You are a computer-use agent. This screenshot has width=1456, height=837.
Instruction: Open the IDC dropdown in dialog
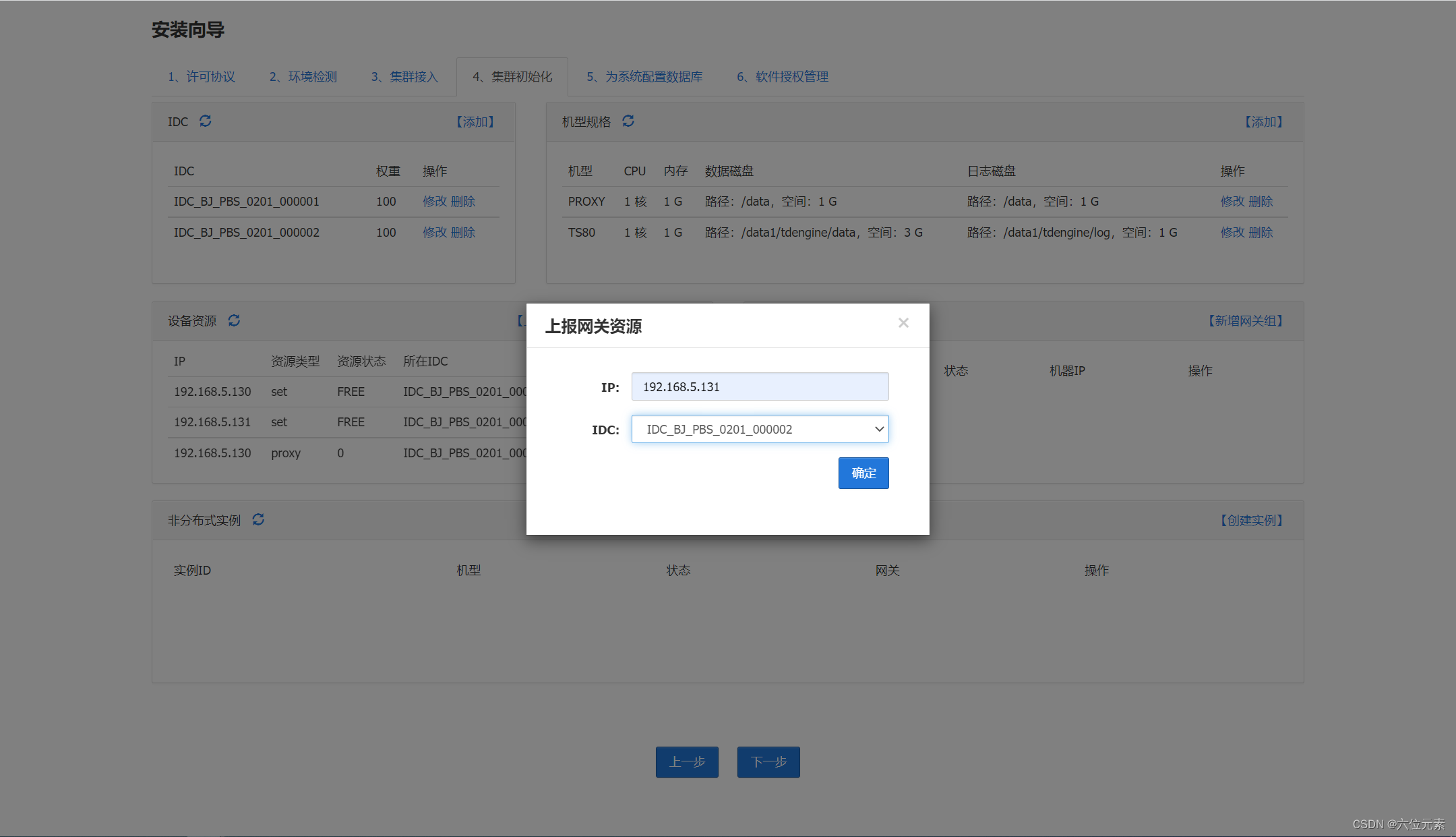pyautogui.click(x=760, y=429)
